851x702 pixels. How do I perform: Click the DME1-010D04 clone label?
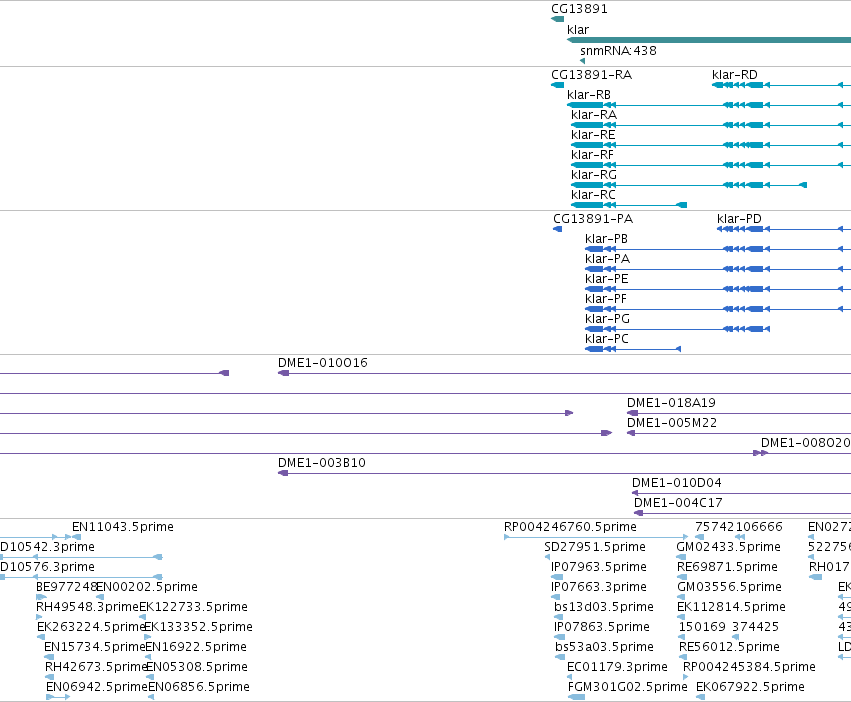point(677,483)
